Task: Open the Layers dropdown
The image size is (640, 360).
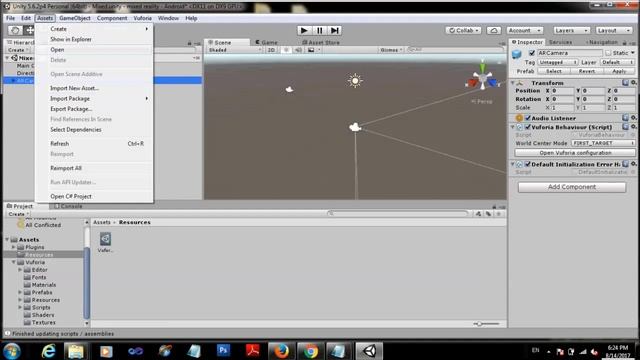Action: click(571, 30)
